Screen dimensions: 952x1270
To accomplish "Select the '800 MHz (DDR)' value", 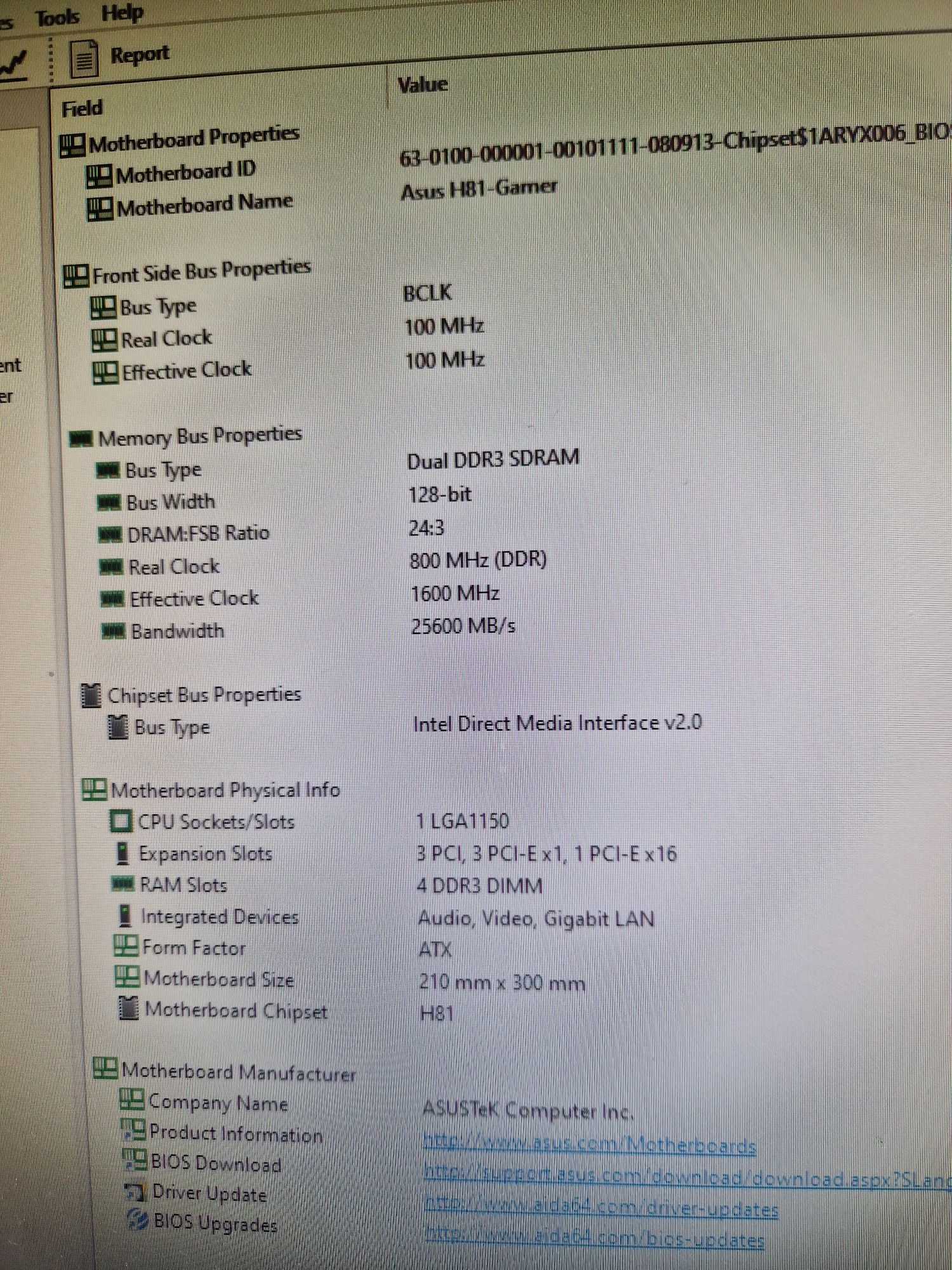I will click(479, 560).
